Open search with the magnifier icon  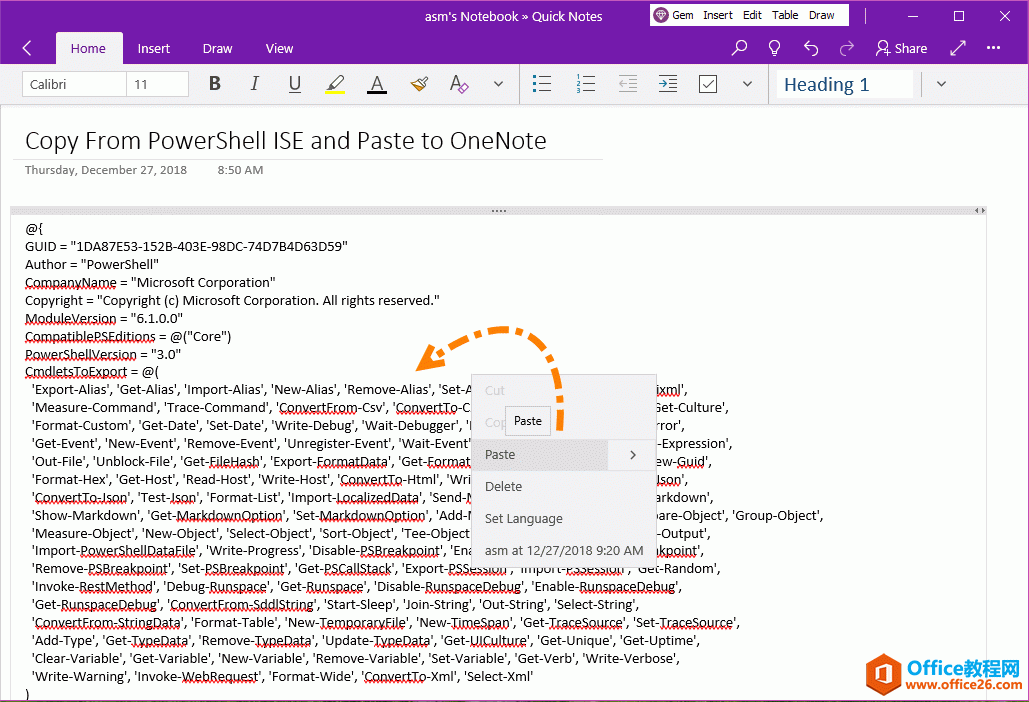[x=739, y=47]
